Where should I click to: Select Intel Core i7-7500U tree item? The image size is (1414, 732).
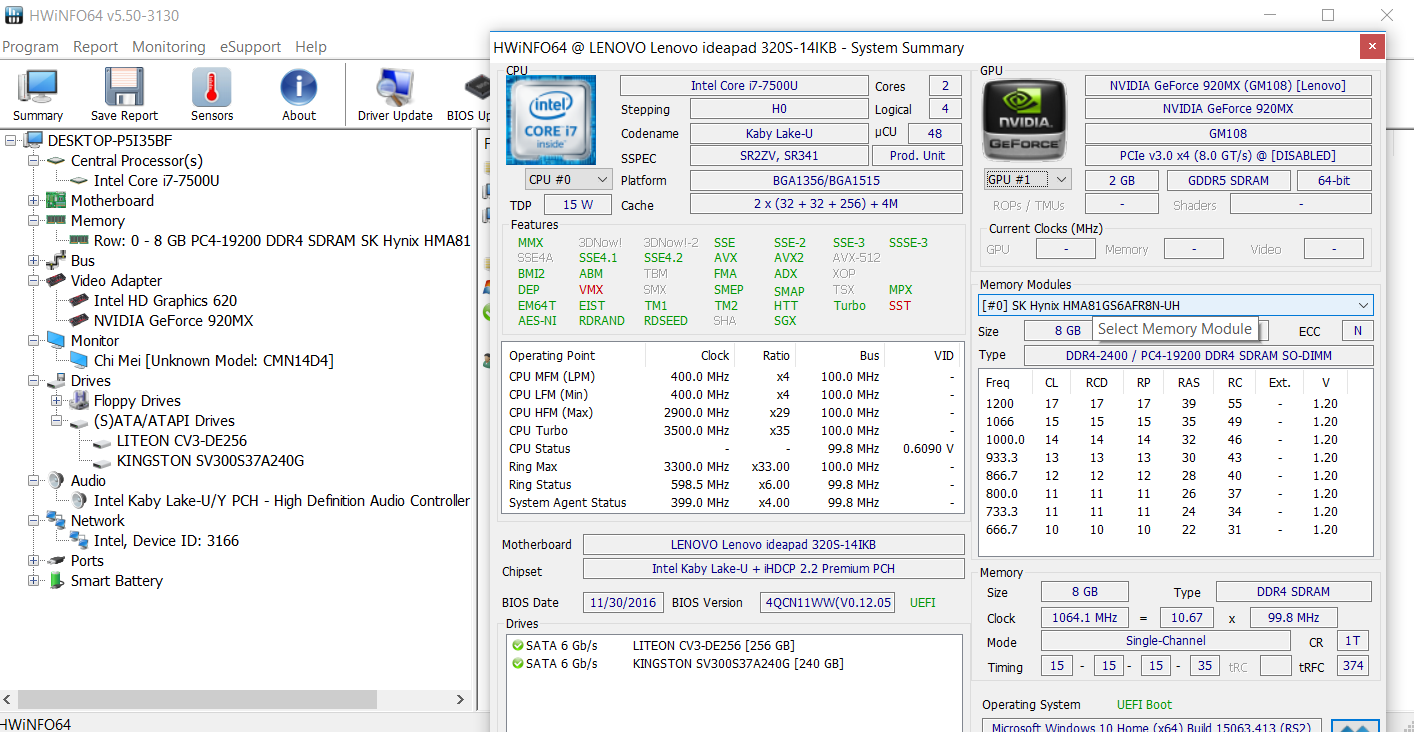(x=156, y=181)
